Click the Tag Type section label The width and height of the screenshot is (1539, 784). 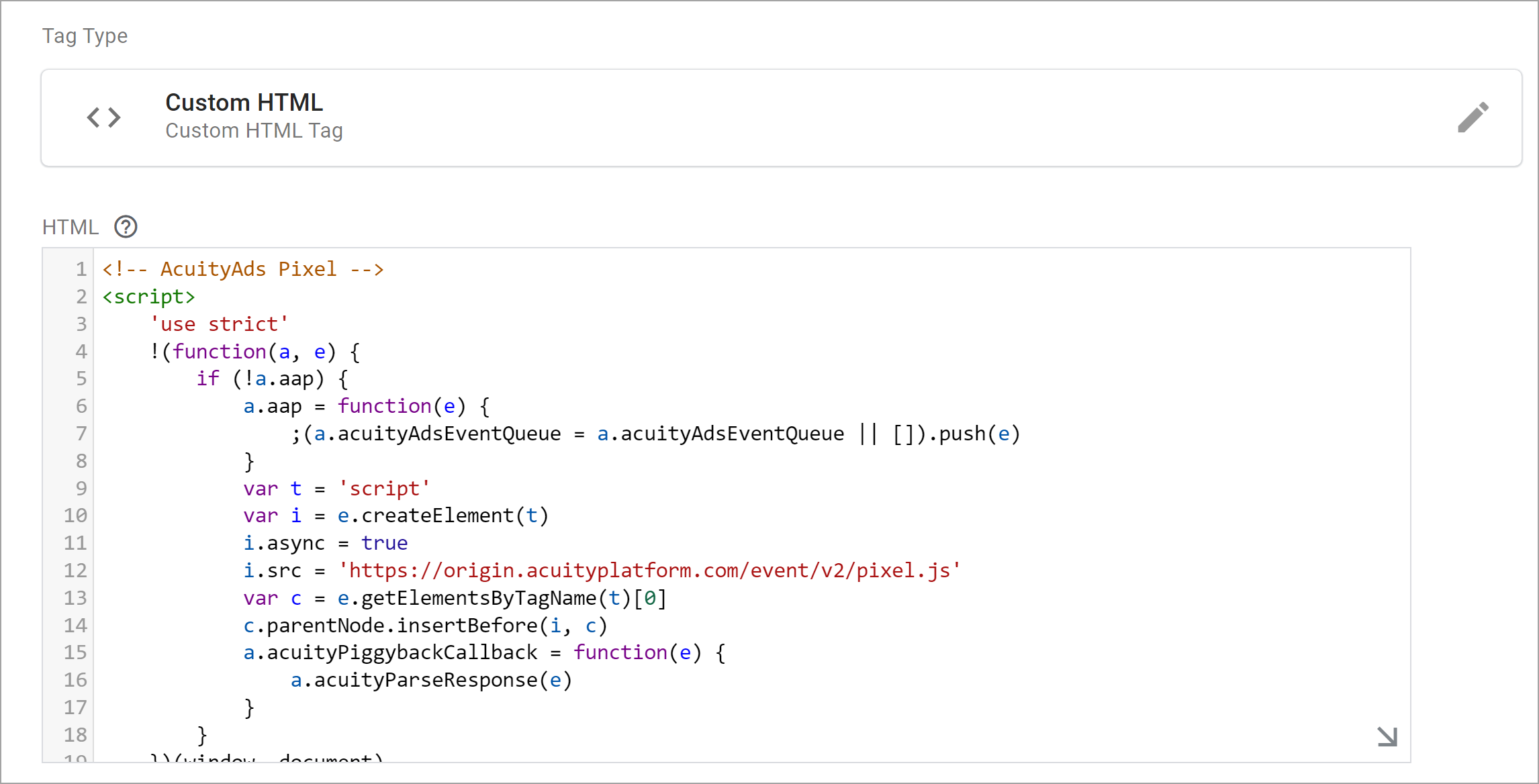pos(85,36)
